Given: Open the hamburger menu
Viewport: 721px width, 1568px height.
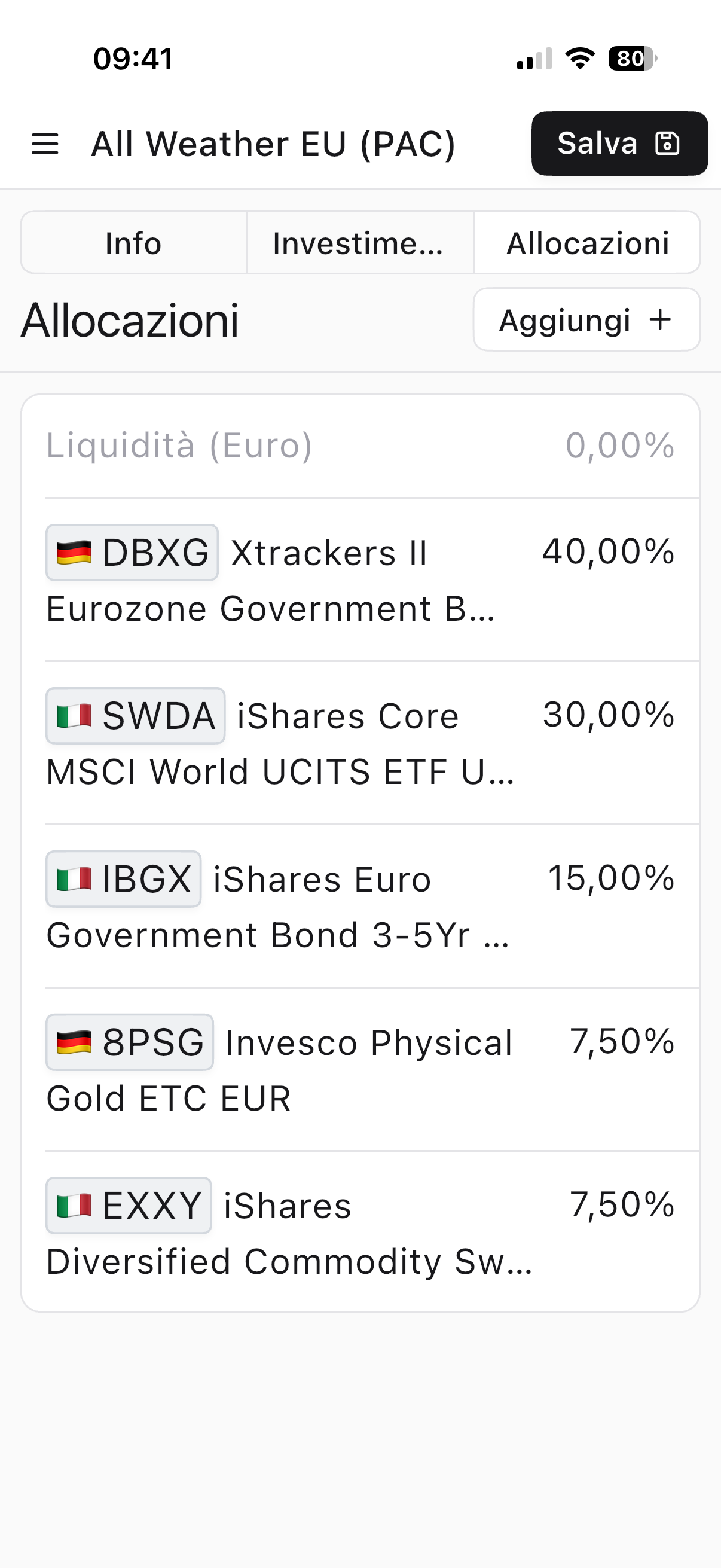Looking at the screenshot, I should 45,144.
